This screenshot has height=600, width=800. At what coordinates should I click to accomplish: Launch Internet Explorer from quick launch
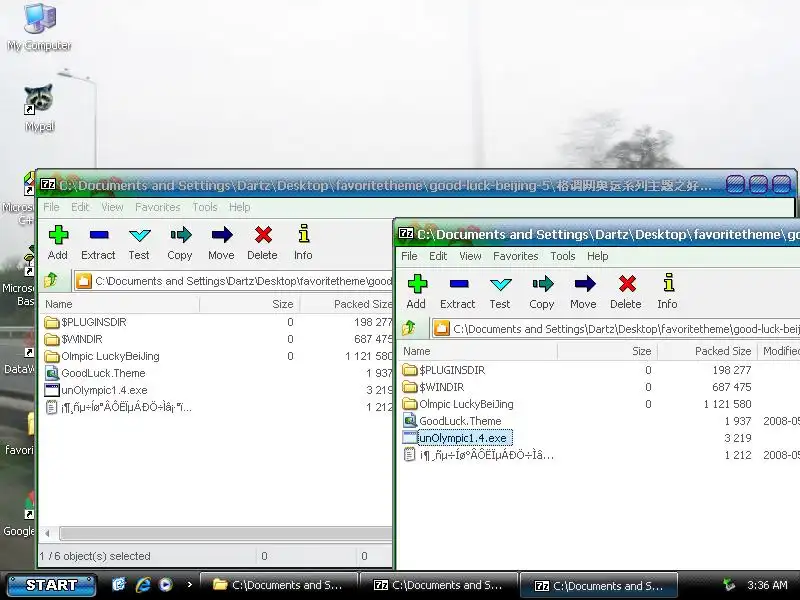(x=142, y=585)
